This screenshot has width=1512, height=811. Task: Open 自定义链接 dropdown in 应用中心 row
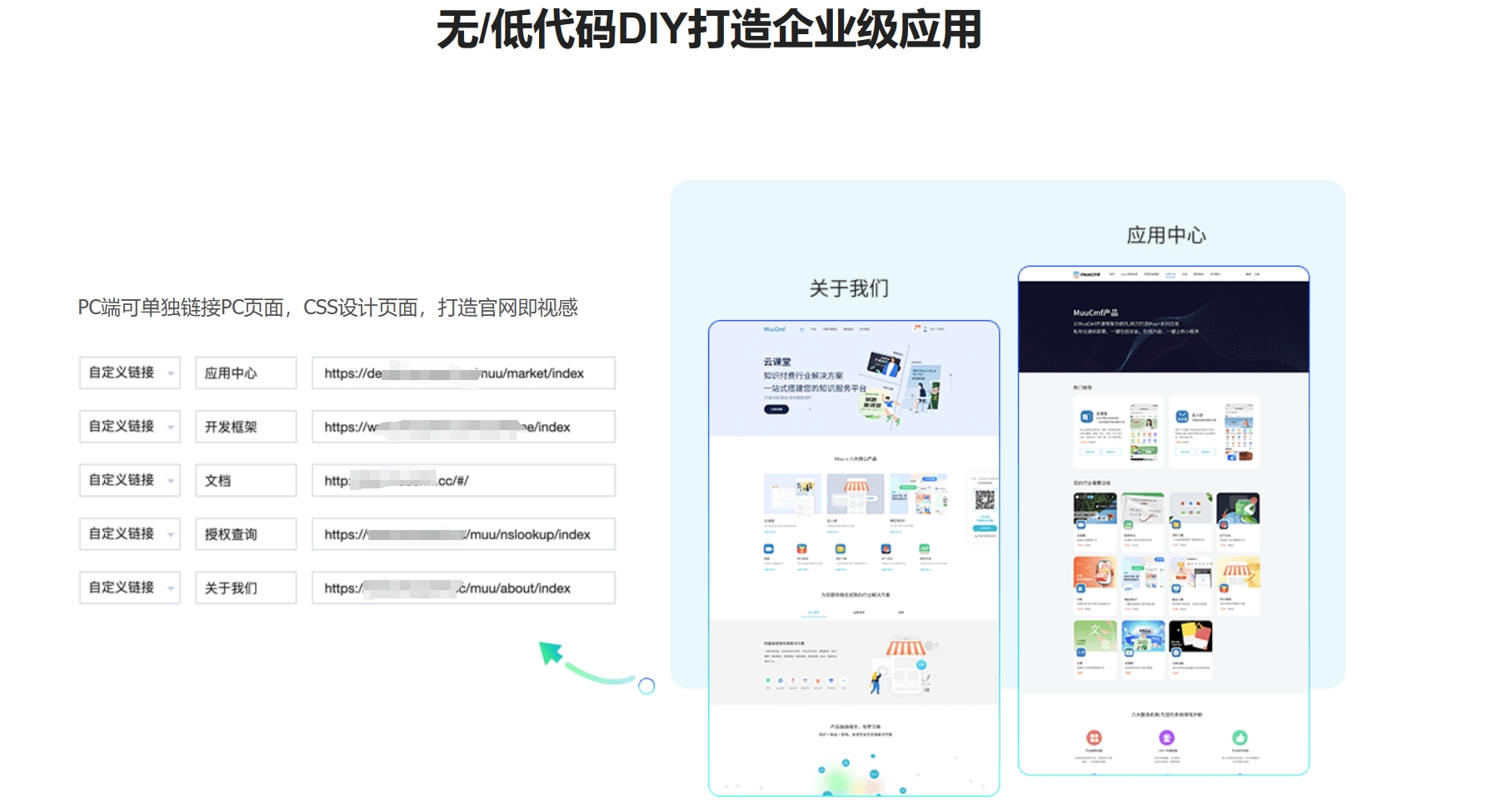coord(130,373)
